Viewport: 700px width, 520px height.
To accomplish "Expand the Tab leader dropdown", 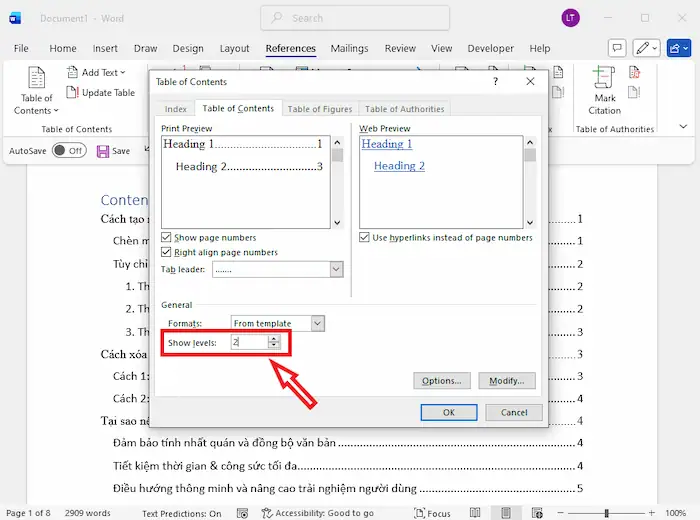I will (x=336, y=269).
